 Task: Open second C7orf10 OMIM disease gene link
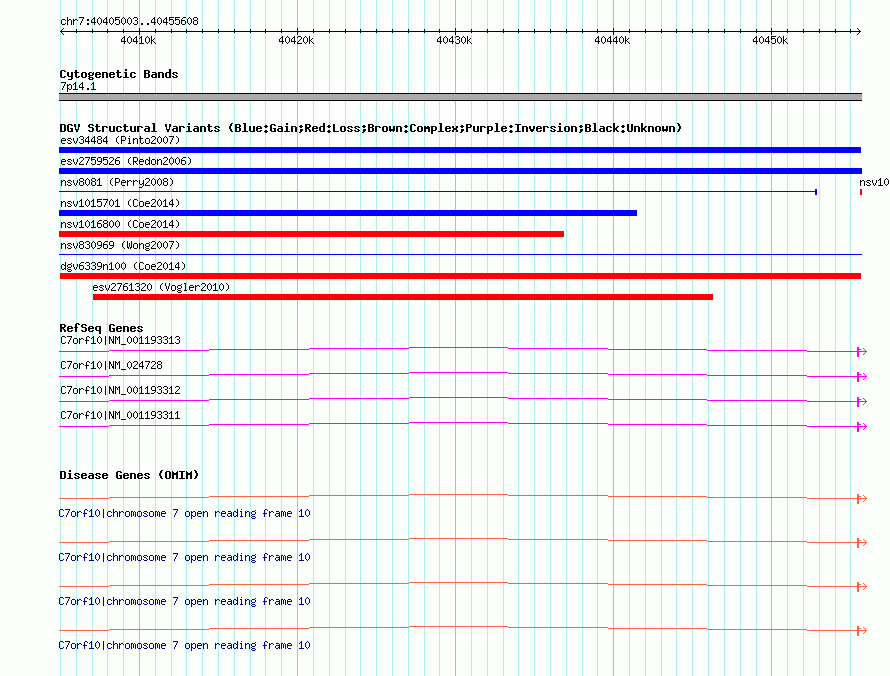[184, 557]
